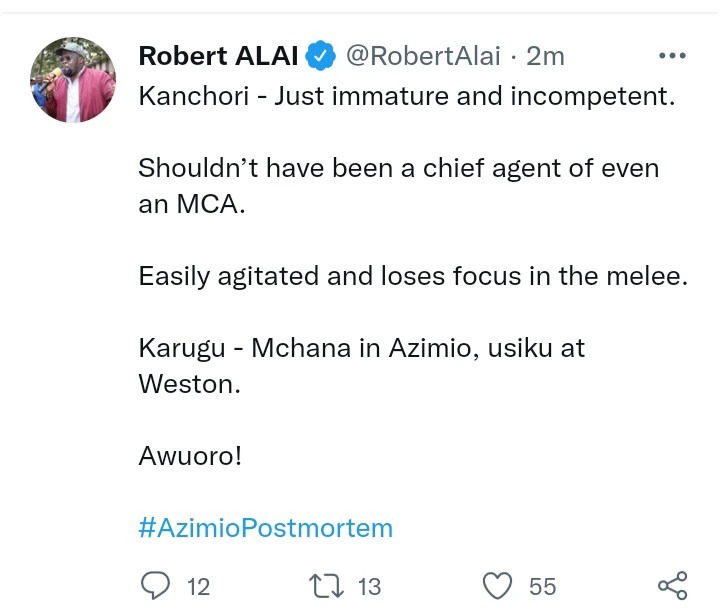720x614 pixels.
Task: Click the 'Shouldn't have been a chief agent' line
Action: 398,168
